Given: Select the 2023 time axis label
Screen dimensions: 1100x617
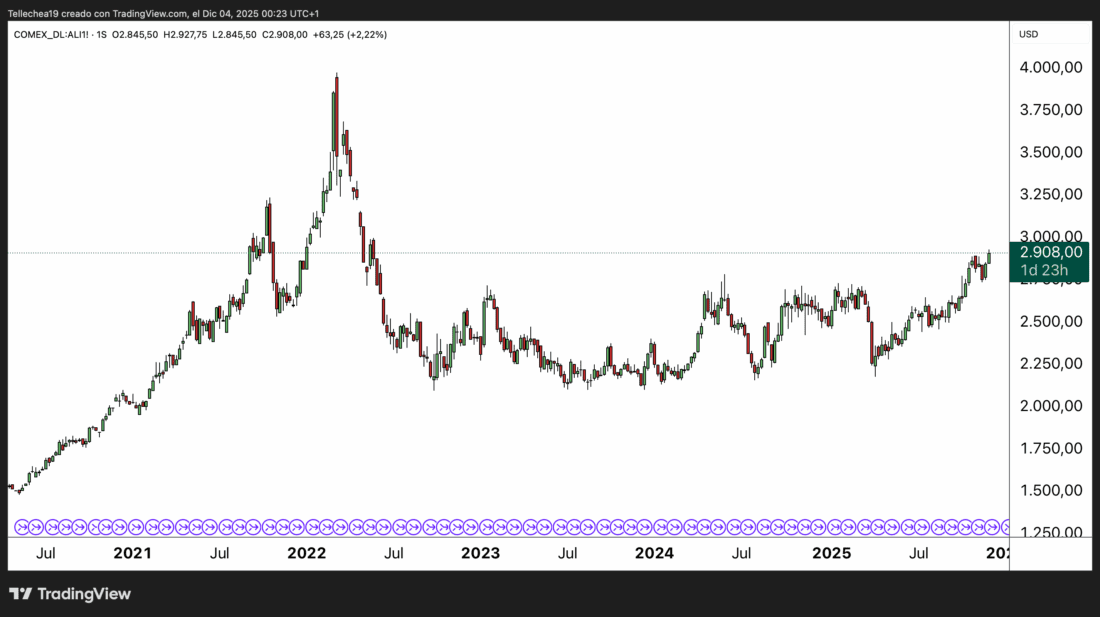Looking at the screenshot, I should pos(480,553).
